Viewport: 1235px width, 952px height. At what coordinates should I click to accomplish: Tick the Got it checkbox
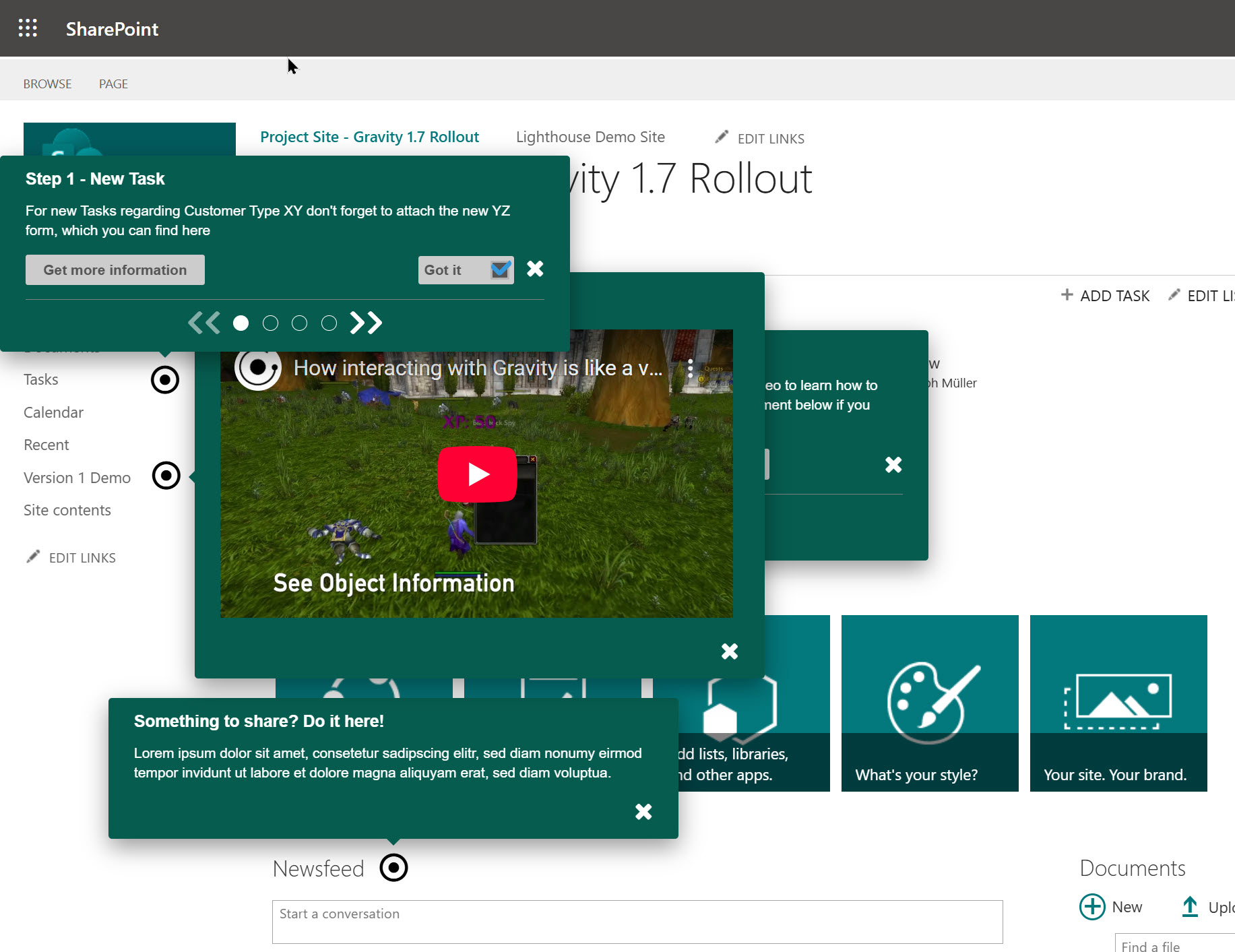501,270
